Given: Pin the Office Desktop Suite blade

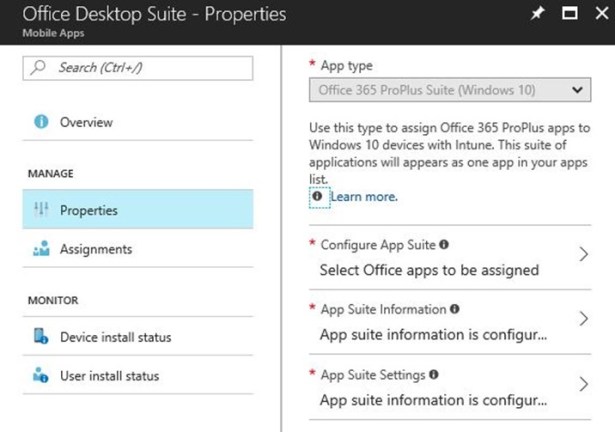Looking at the screenshot, I should (x=537, y=14).
